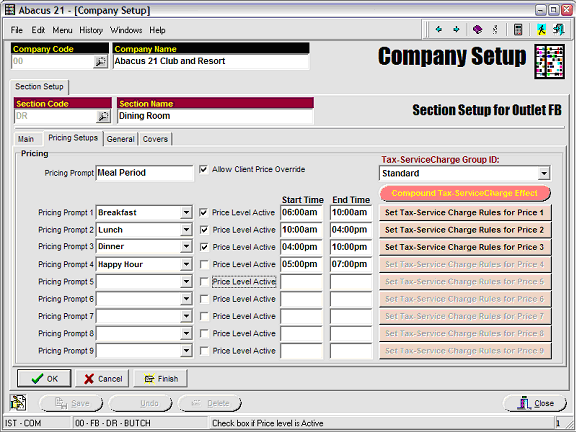Click Set Tax-Service Charge Rules for Price 2
Image resolution: width=576 pixels, height=432 pixels.
click(465, 230)
